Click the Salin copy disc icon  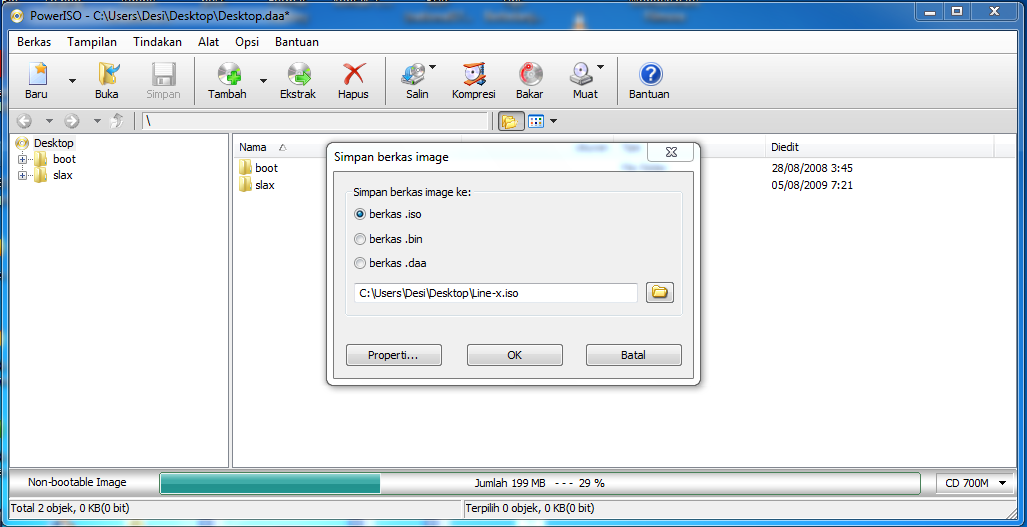[413, 75]
